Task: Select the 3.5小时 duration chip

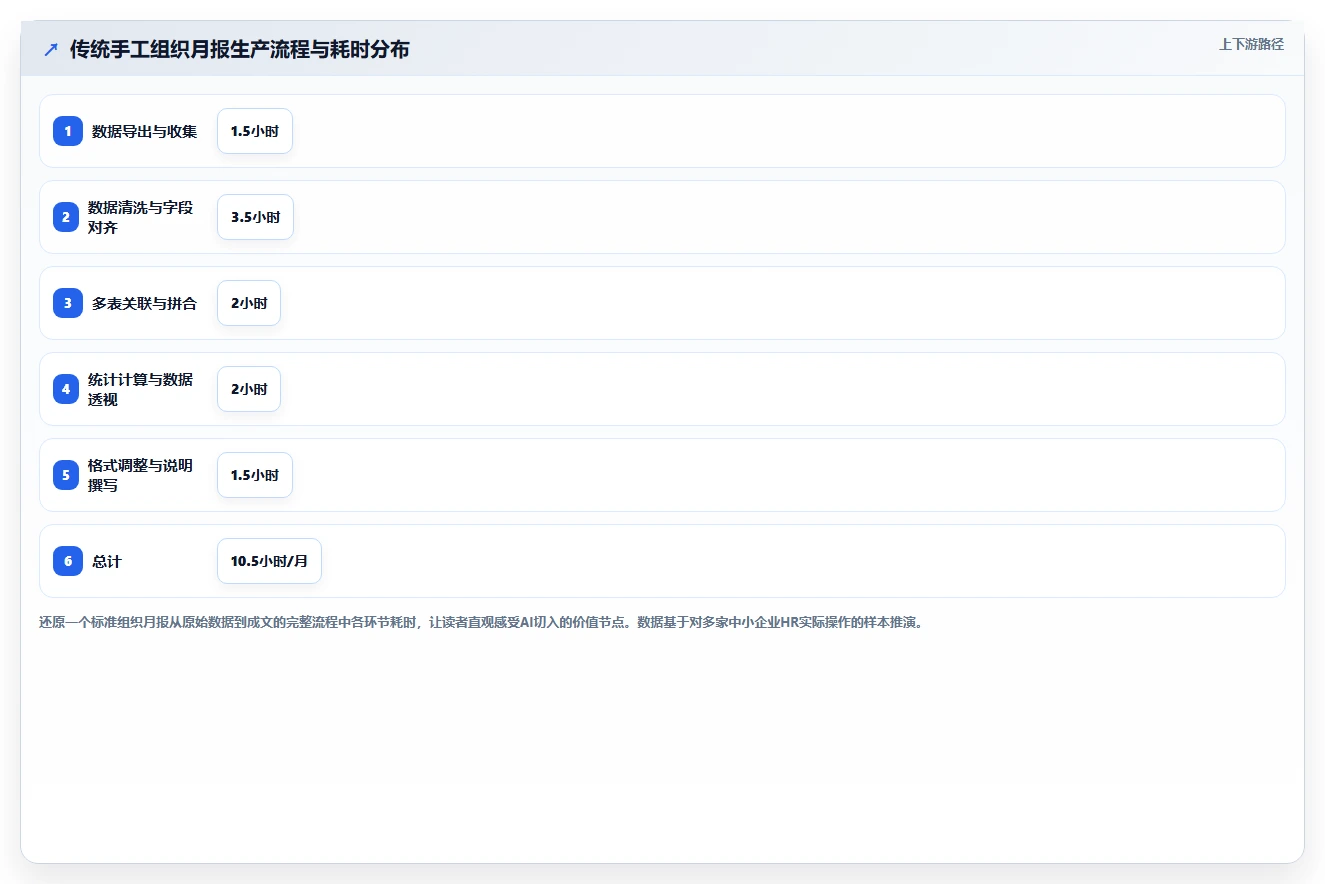Action: pyautogui.click(x=255, y=217)
